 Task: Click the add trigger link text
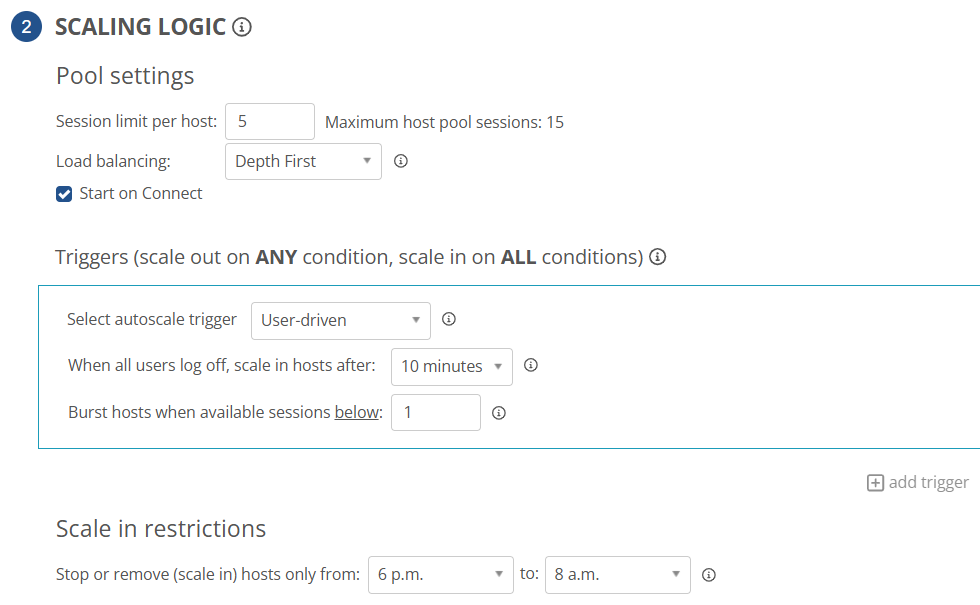click(928, 483)
